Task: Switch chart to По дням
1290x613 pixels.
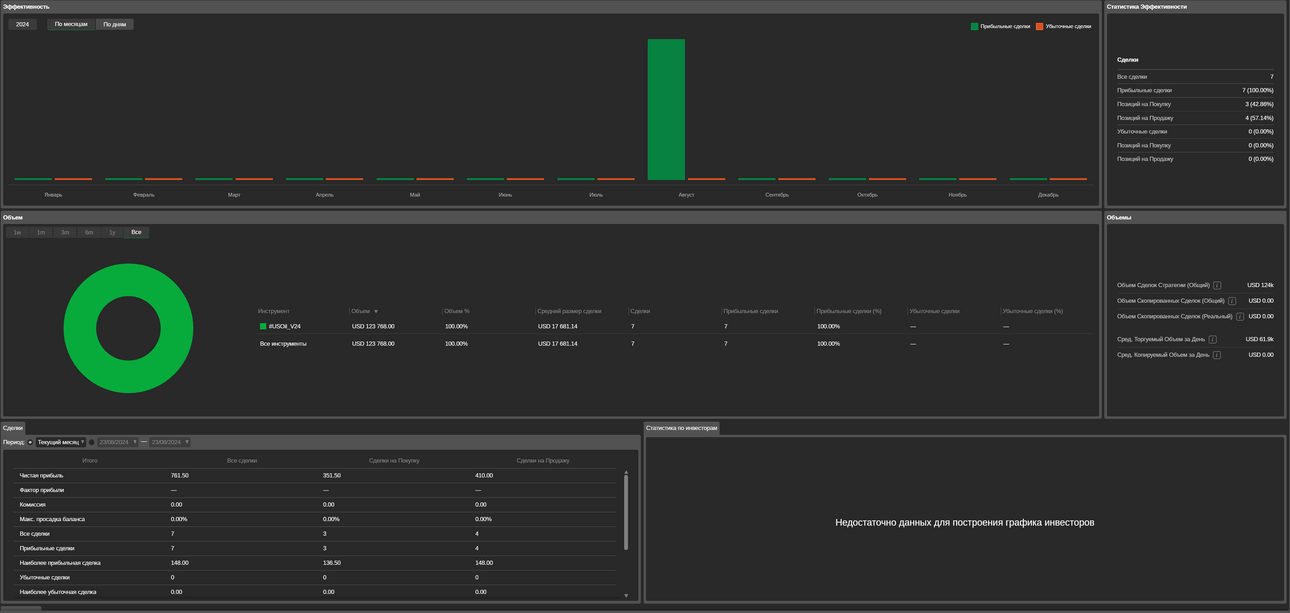Action: point(115,24)
